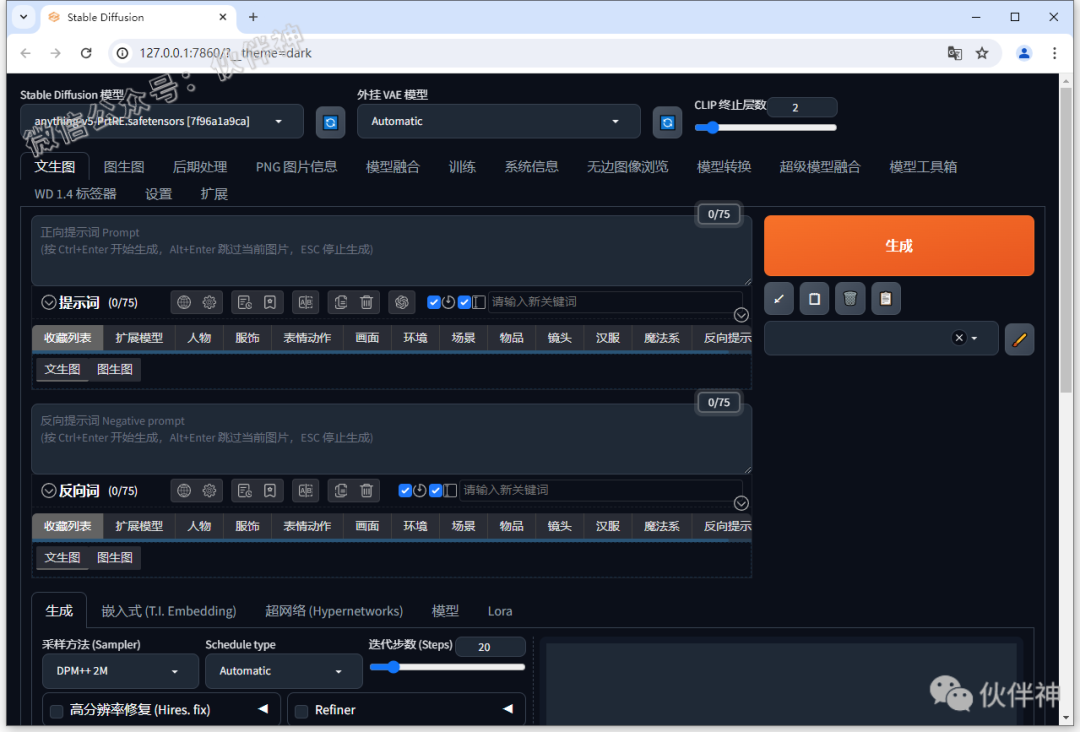Open the 后期处理 tab
The image size is (1080, 732).
(x=200, y=167)
